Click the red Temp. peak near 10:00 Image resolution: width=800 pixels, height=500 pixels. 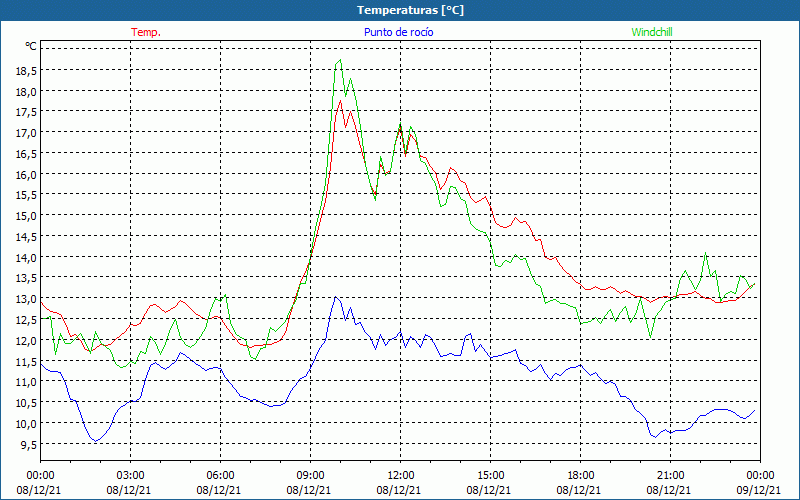[340, 101]
